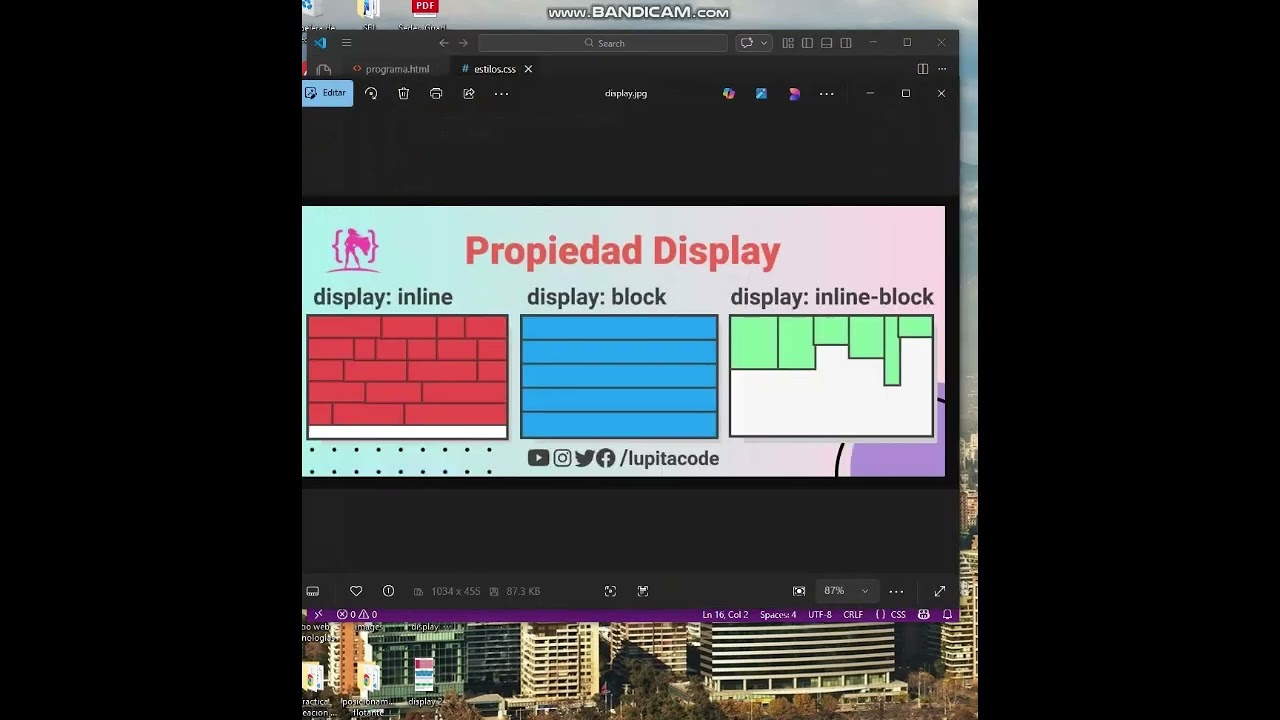The width and height of the screenshot is (1280, 720).
Task: Open more options in Photos bottom bar
Action: click(897, 591)
